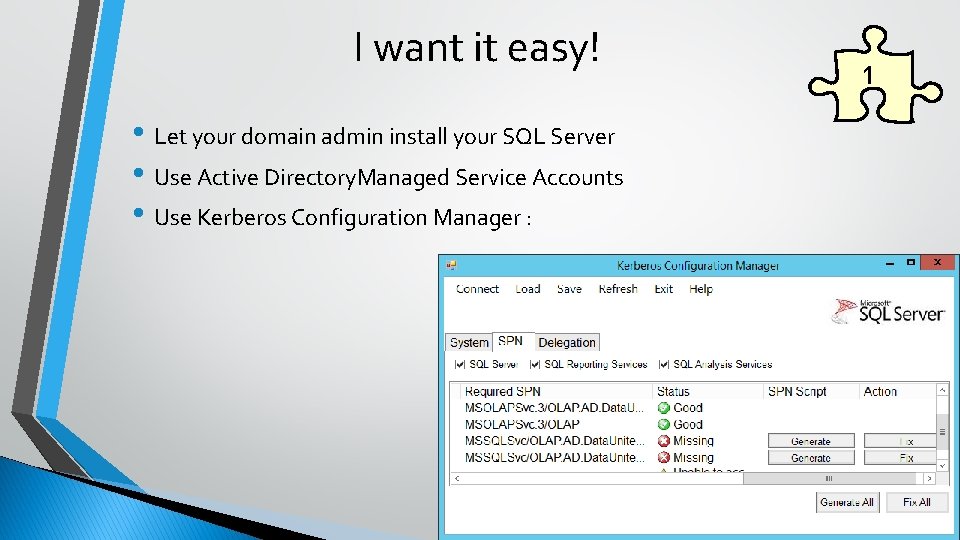Click the Required SPN column header
The width and height of the screenshot is (960, 540).
coord(557,391)
